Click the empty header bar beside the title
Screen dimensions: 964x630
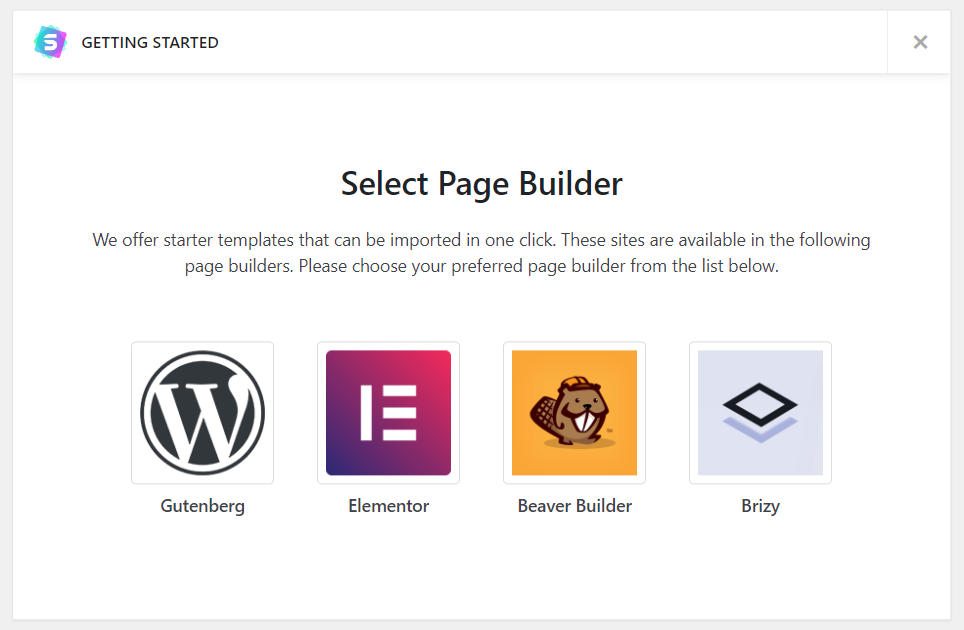553,42
